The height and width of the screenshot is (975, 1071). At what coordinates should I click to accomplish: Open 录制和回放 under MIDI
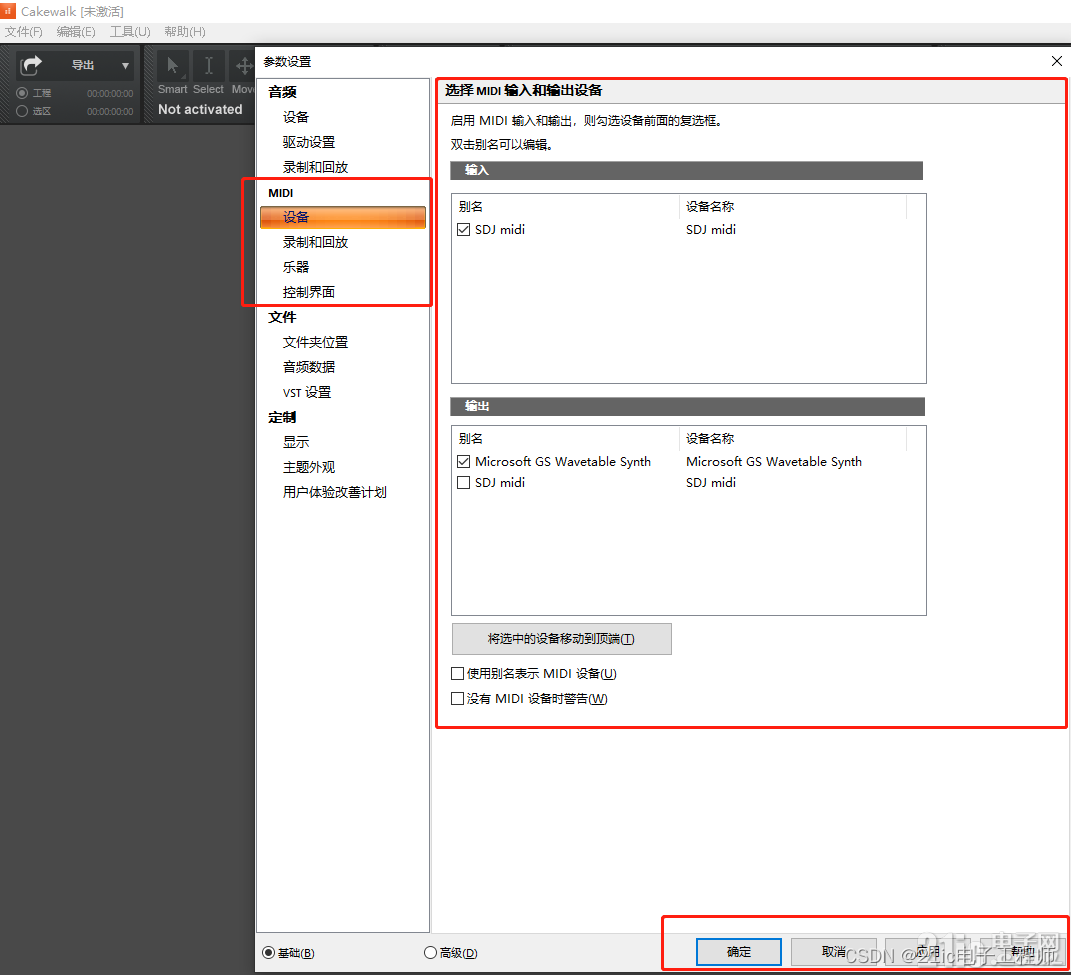[316, 242]
